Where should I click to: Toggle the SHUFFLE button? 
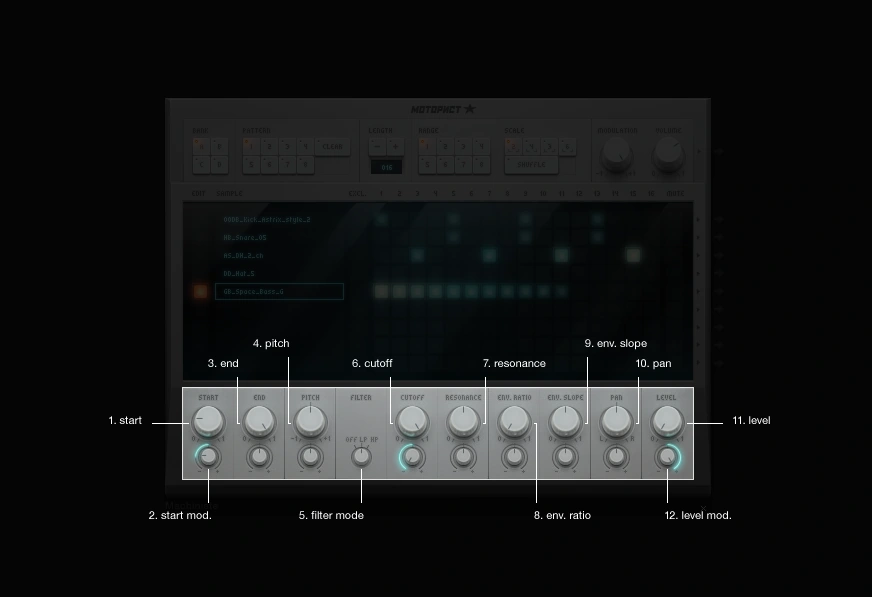531,165
